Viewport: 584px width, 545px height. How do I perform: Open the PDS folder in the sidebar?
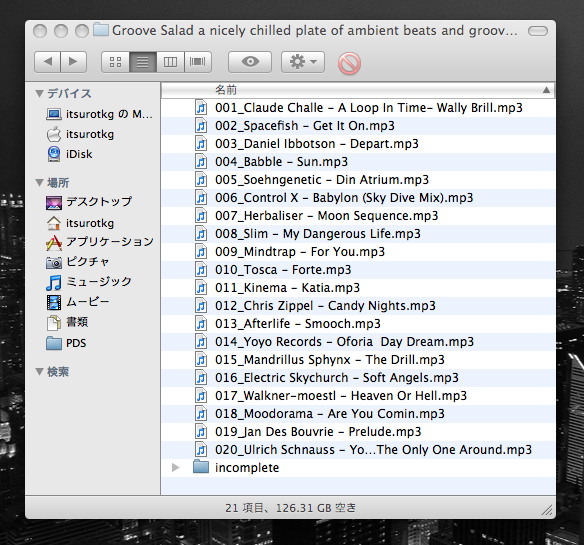tap(66, 343)
